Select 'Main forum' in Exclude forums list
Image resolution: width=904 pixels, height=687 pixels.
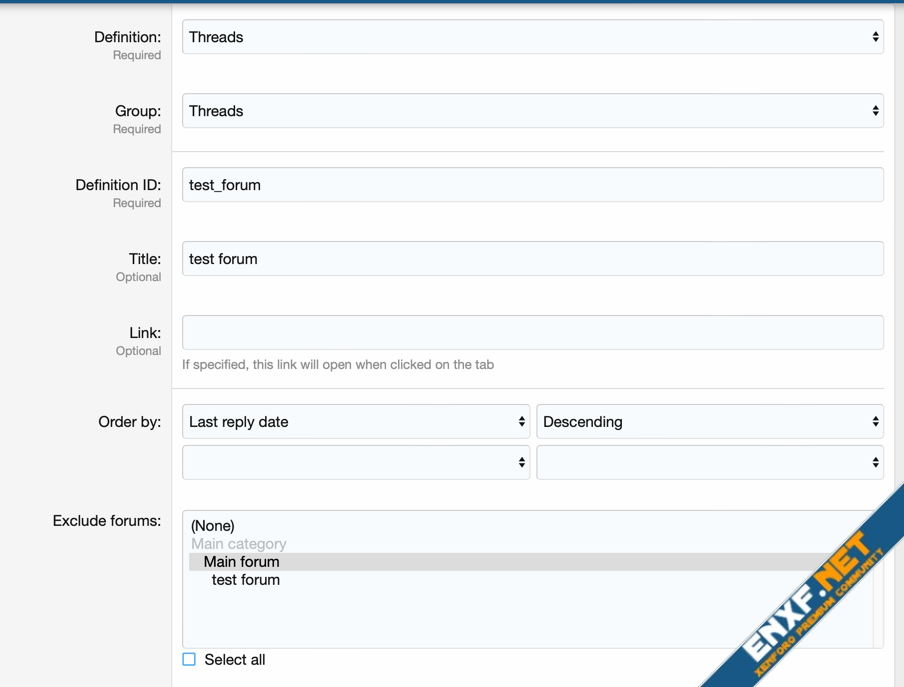click(242, 562)
